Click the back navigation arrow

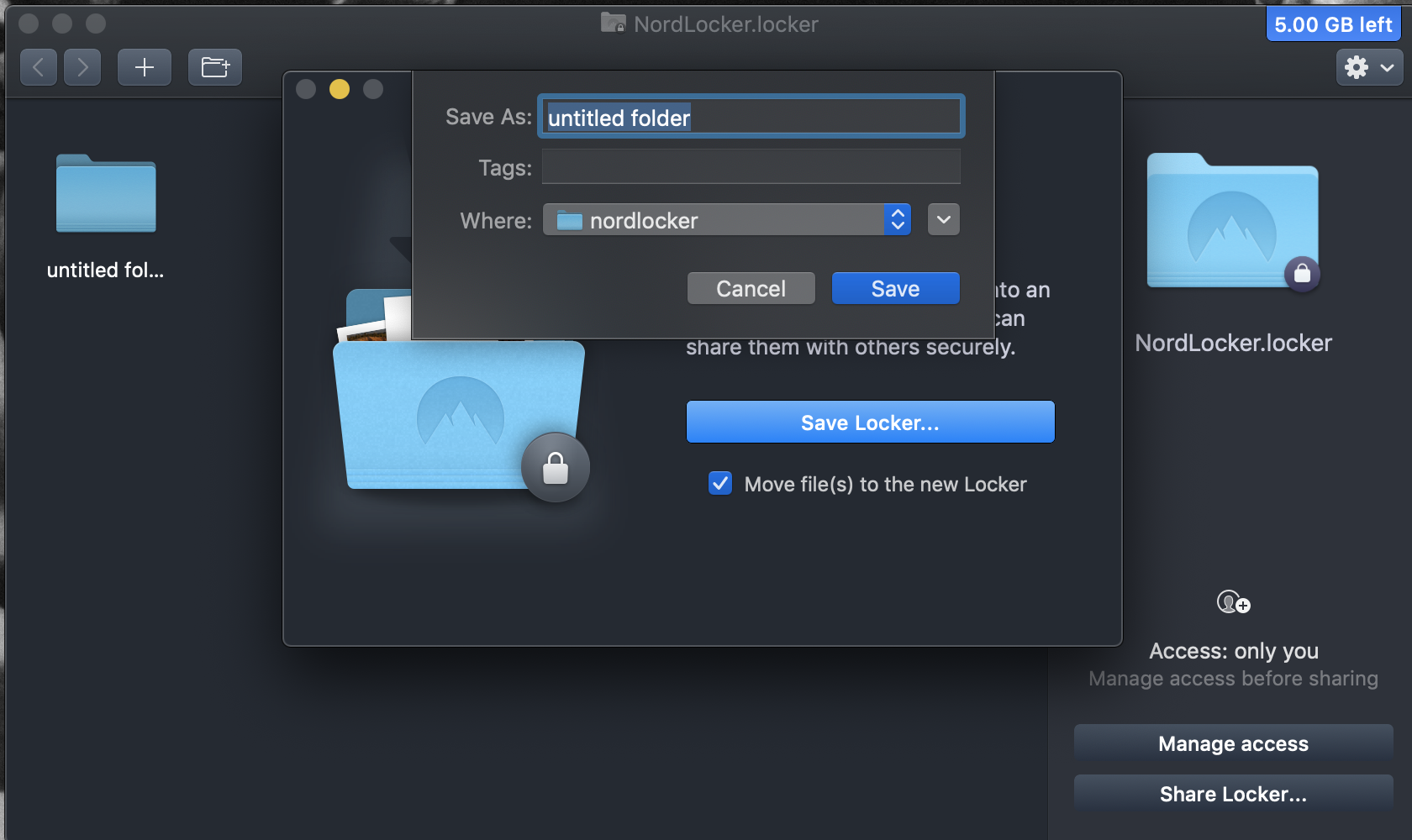[39, 67]
